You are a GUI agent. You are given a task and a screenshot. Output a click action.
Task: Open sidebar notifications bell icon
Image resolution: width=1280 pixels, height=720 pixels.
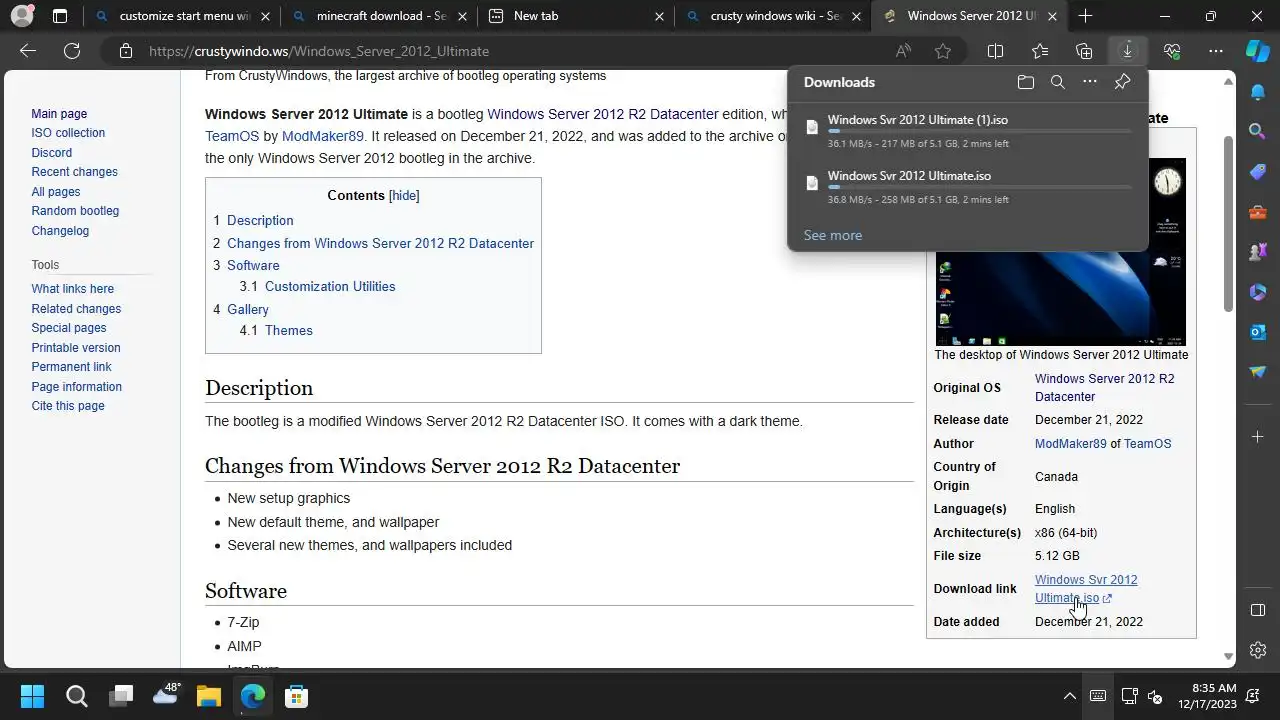(x=1258, y=92)
